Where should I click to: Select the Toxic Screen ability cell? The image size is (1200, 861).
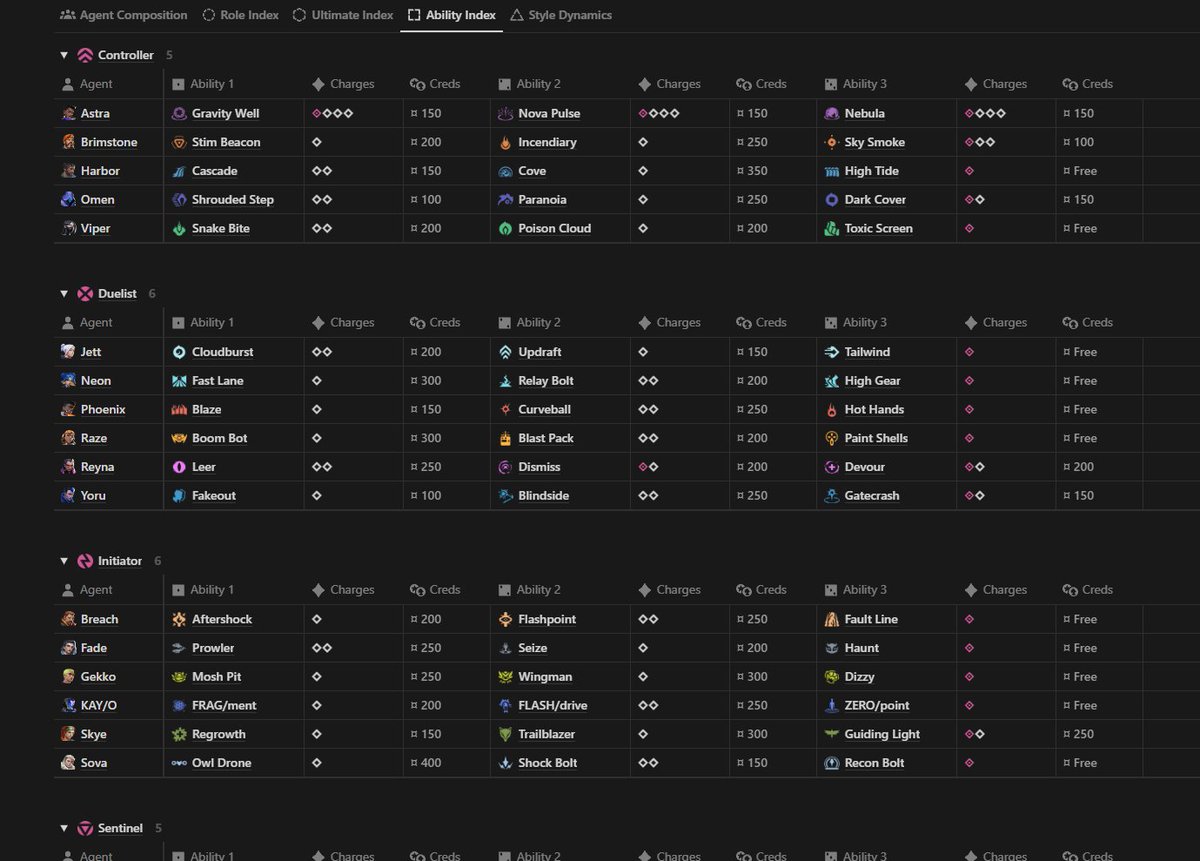pyautogui.click(x=886, y=228)
